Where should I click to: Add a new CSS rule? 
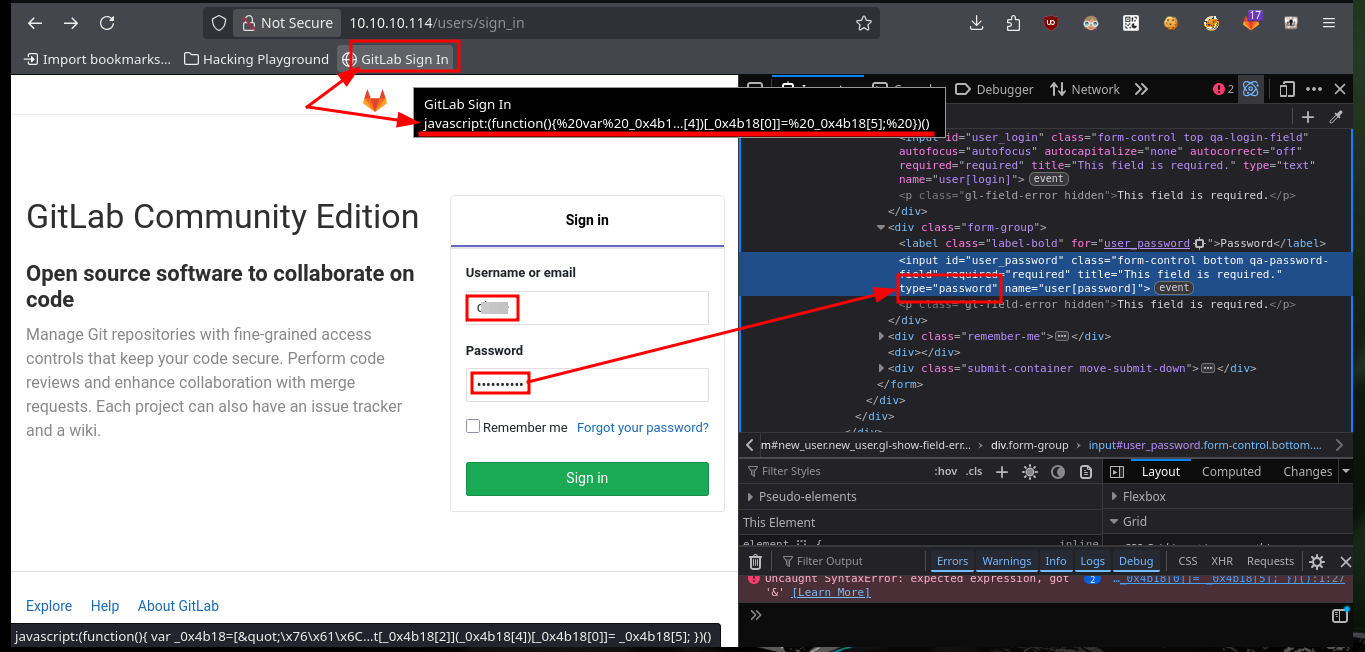click(x=1002, y=472)
